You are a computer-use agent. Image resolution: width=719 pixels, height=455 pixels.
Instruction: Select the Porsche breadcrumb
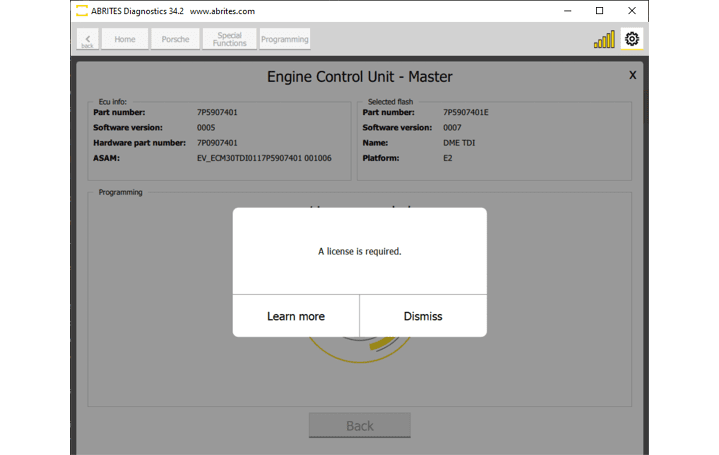175,39
